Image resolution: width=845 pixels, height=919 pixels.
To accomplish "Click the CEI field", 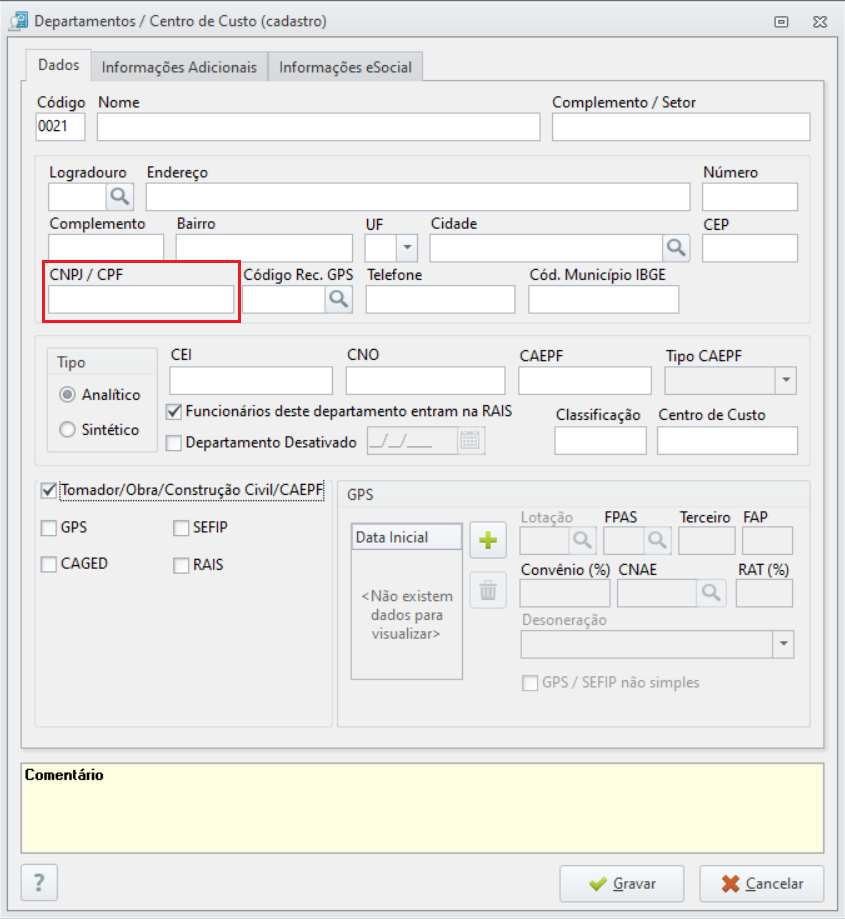I will pyautogui.click(x=251, y=381).
